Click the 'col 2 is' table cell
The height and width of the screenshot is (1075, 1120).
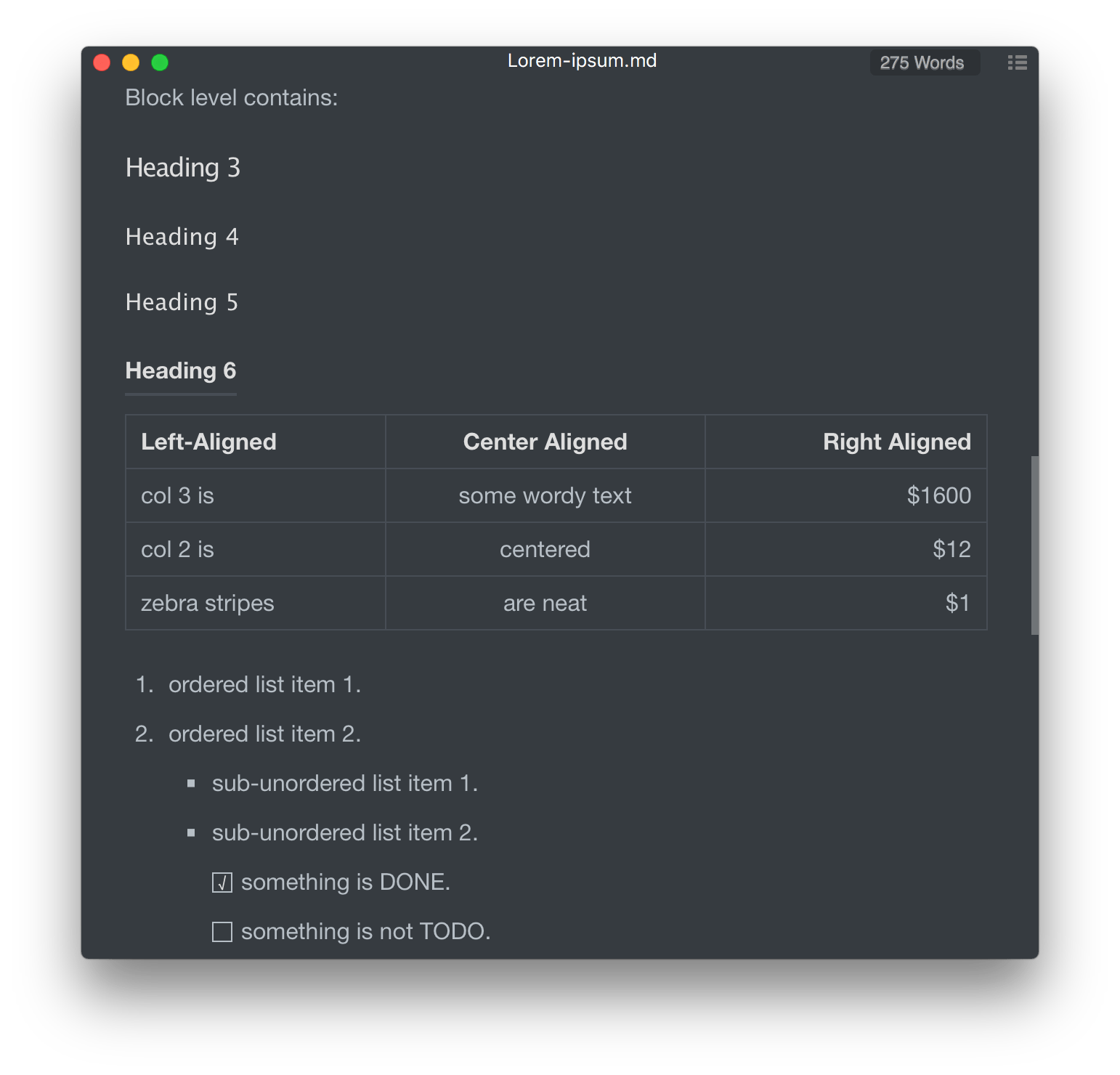point(256,549)
